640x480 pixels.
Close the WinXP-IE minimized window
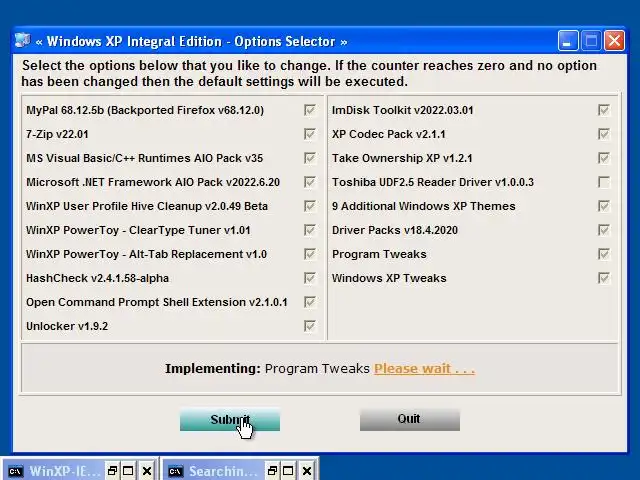click(x=147, y=471)
